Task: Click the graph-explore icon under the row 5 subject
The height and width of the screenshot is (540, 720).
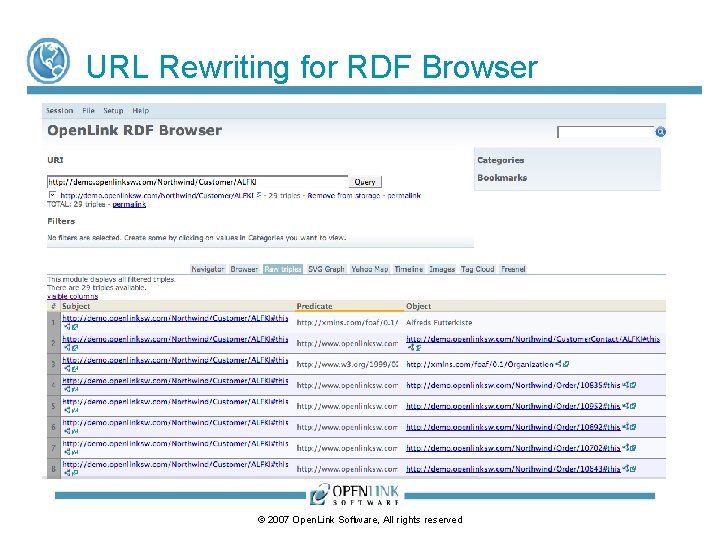Action: [x=67, y=411]
